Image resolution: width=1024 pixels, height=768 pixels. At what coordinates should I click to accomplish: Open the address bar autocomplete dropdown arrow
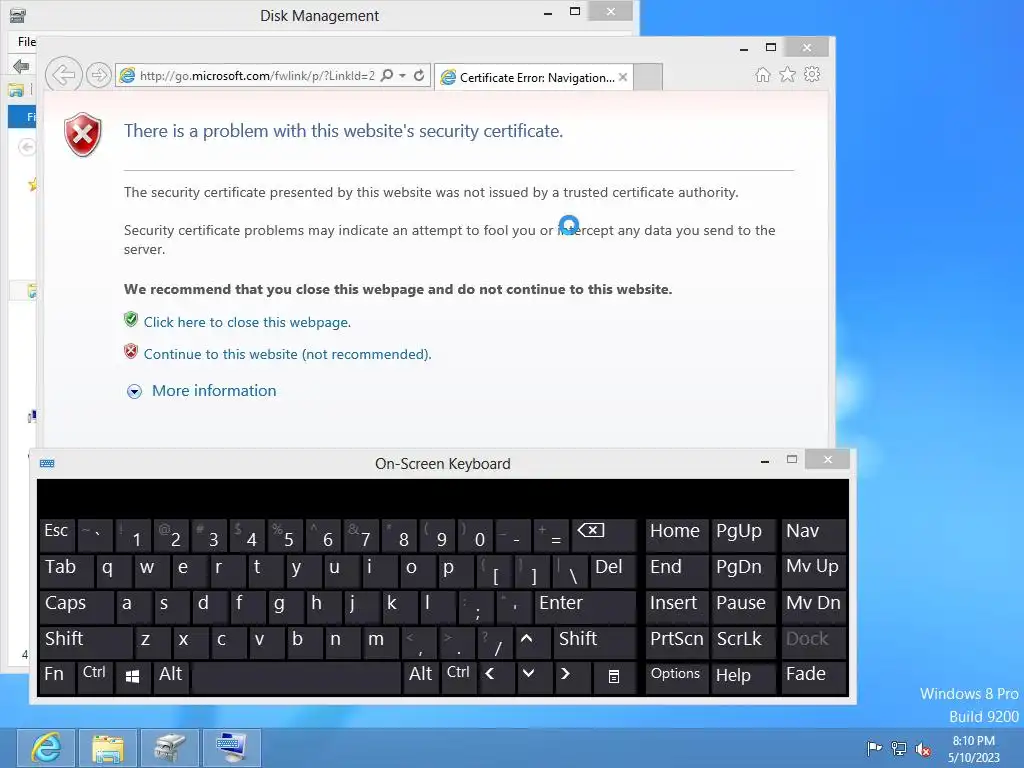(x=403, y=76)
